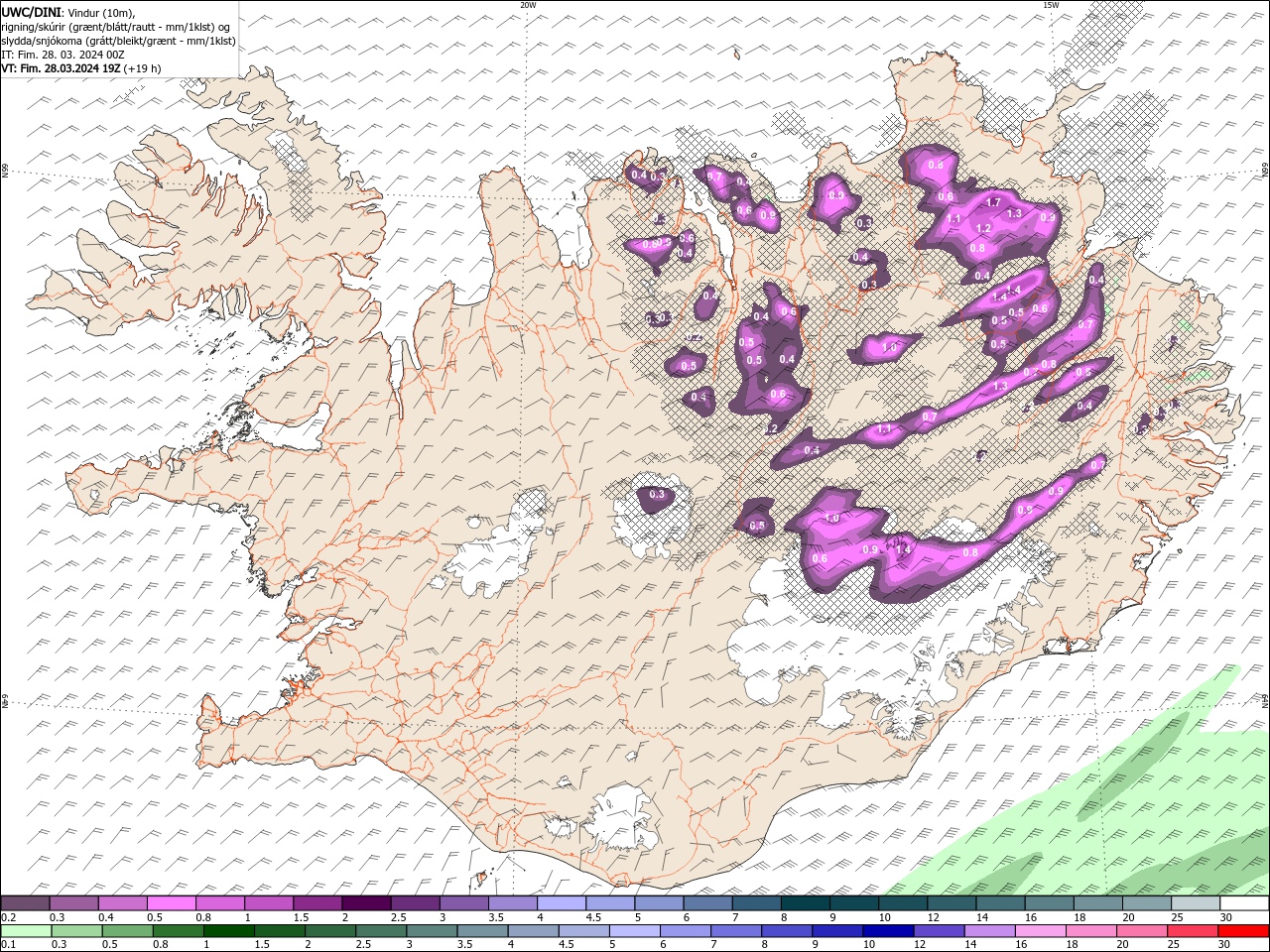
Task: Pick the snow scale swatch labeled 6
Action: [706, 903]
